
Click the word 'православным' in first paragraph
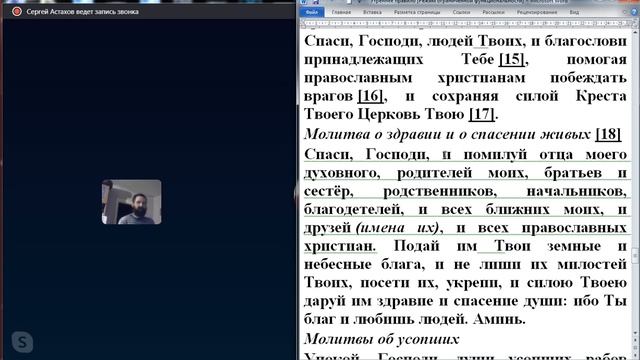coord(358,78)
